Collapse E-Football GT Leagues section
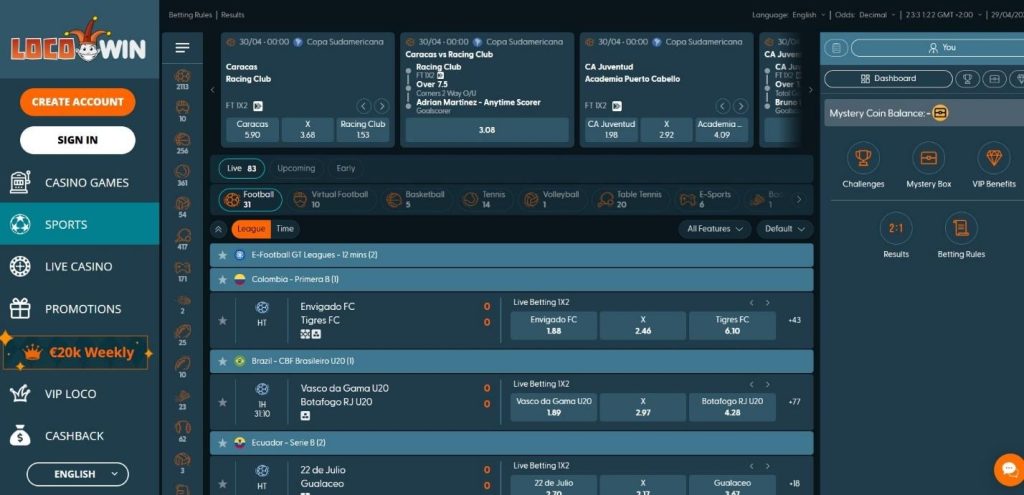This screenshot has width=1024, height=495. pyautogui.click(x=511, y=255)
